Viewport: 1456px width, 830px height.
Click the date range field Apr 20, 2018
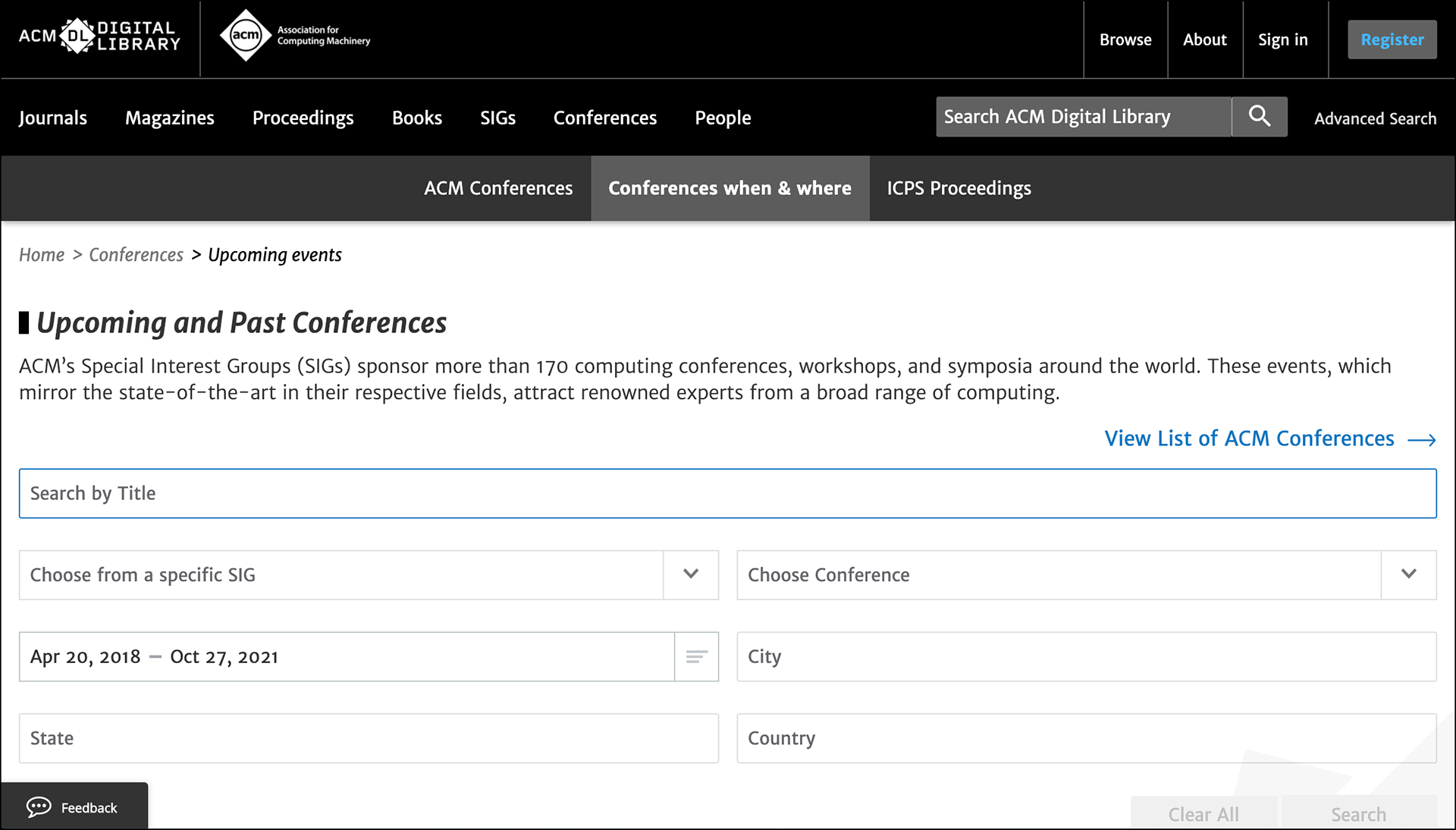click(347, 656)
